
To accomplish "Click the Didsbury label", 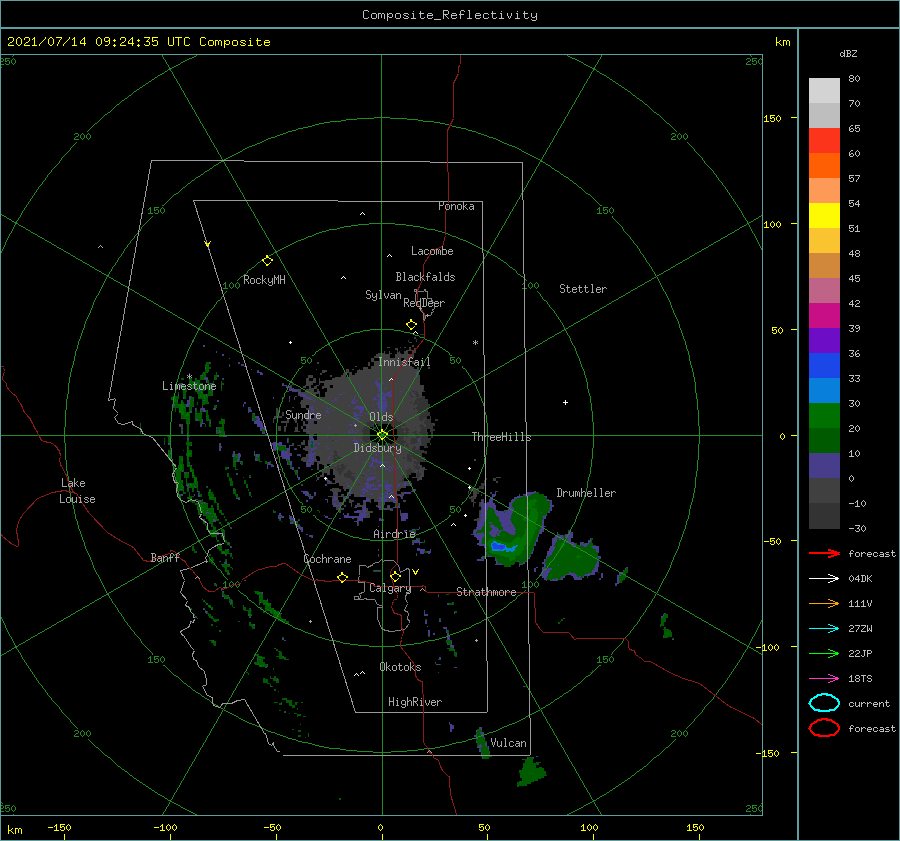I will click(x=378, y=448).
